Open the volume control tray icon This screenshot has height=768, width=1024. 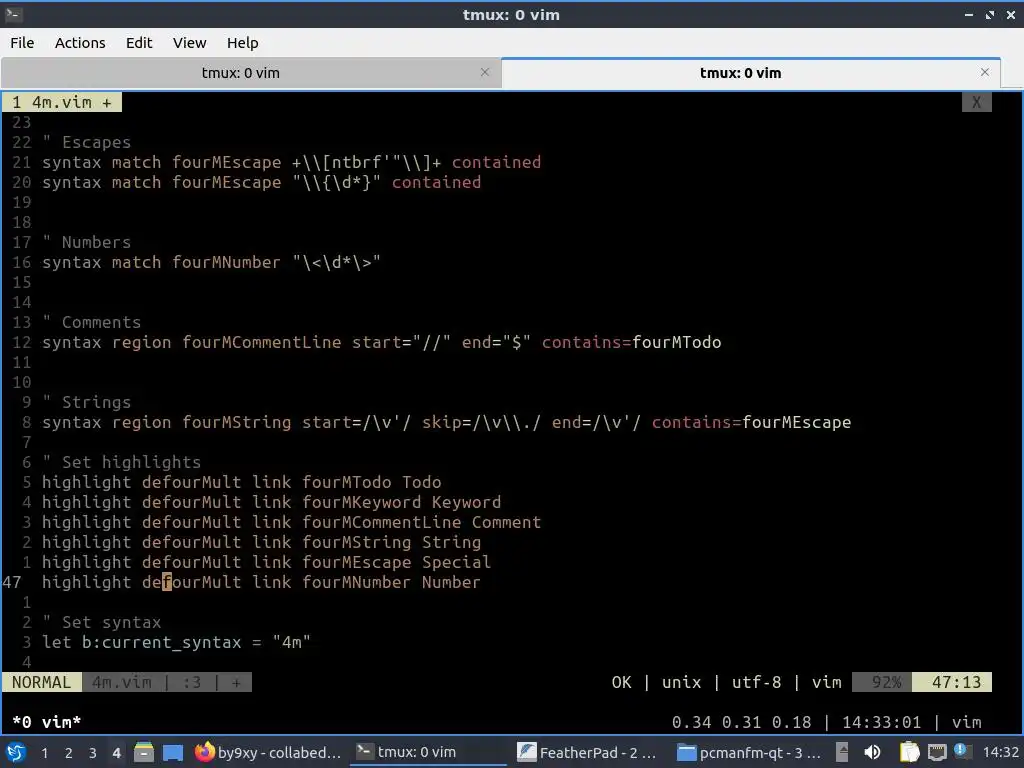(x=872, y=752)
